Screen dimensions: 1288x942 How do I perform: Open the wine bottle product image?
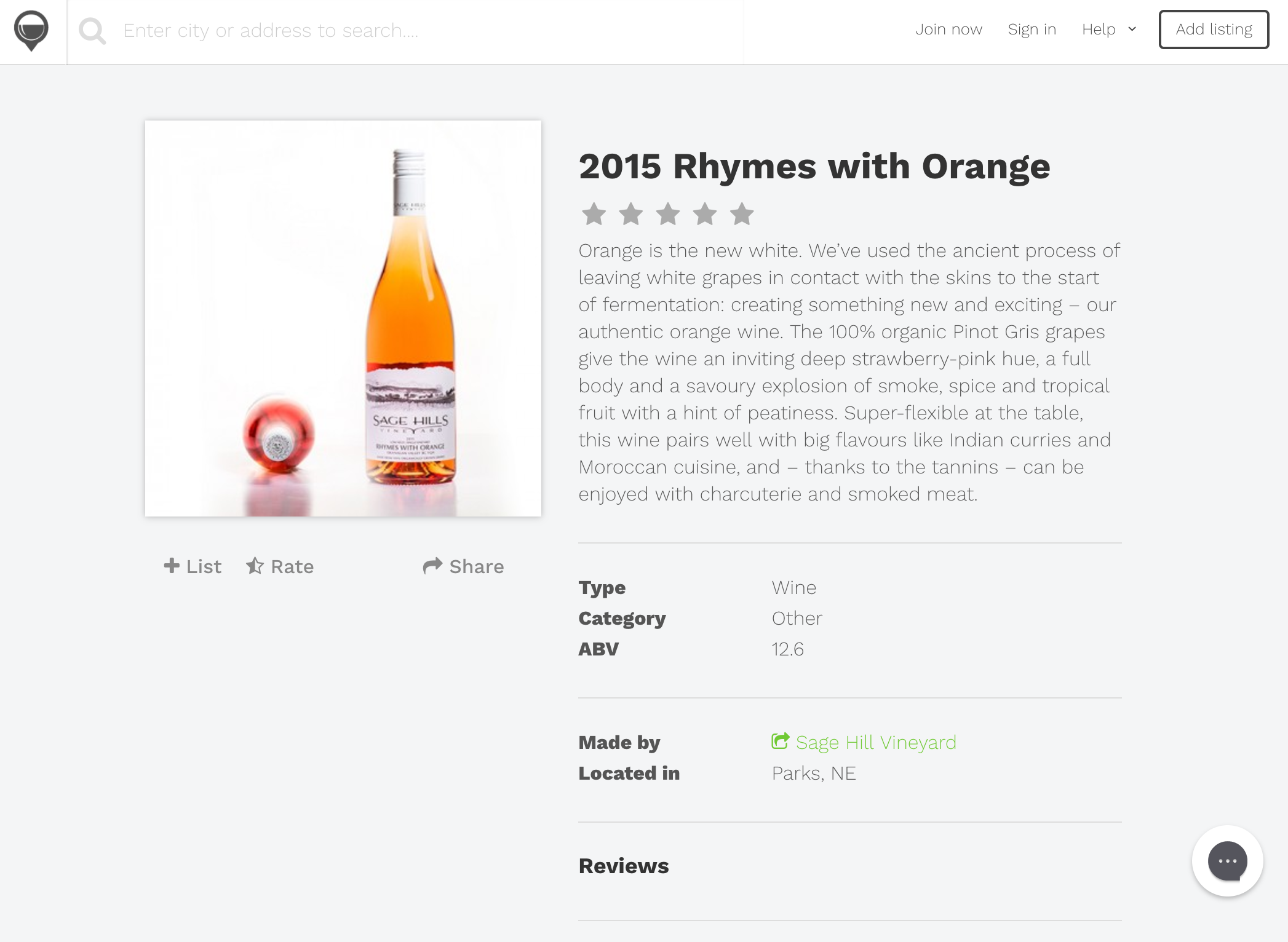[343, 319]
